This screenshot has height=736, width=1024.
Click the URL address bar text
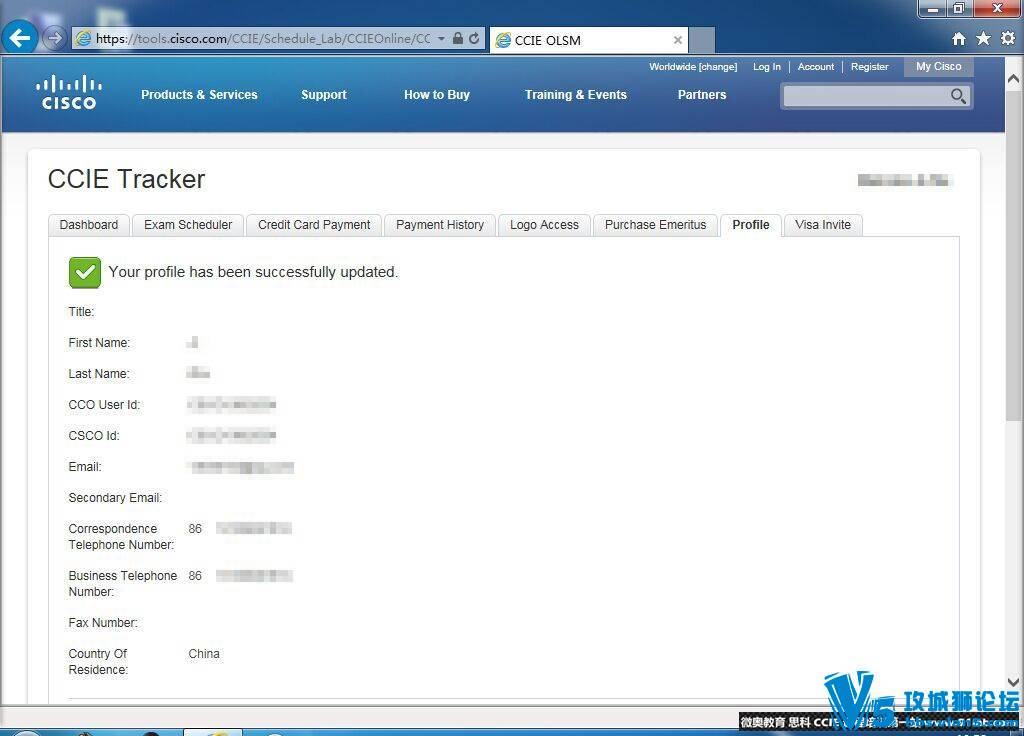coord(263,39)
